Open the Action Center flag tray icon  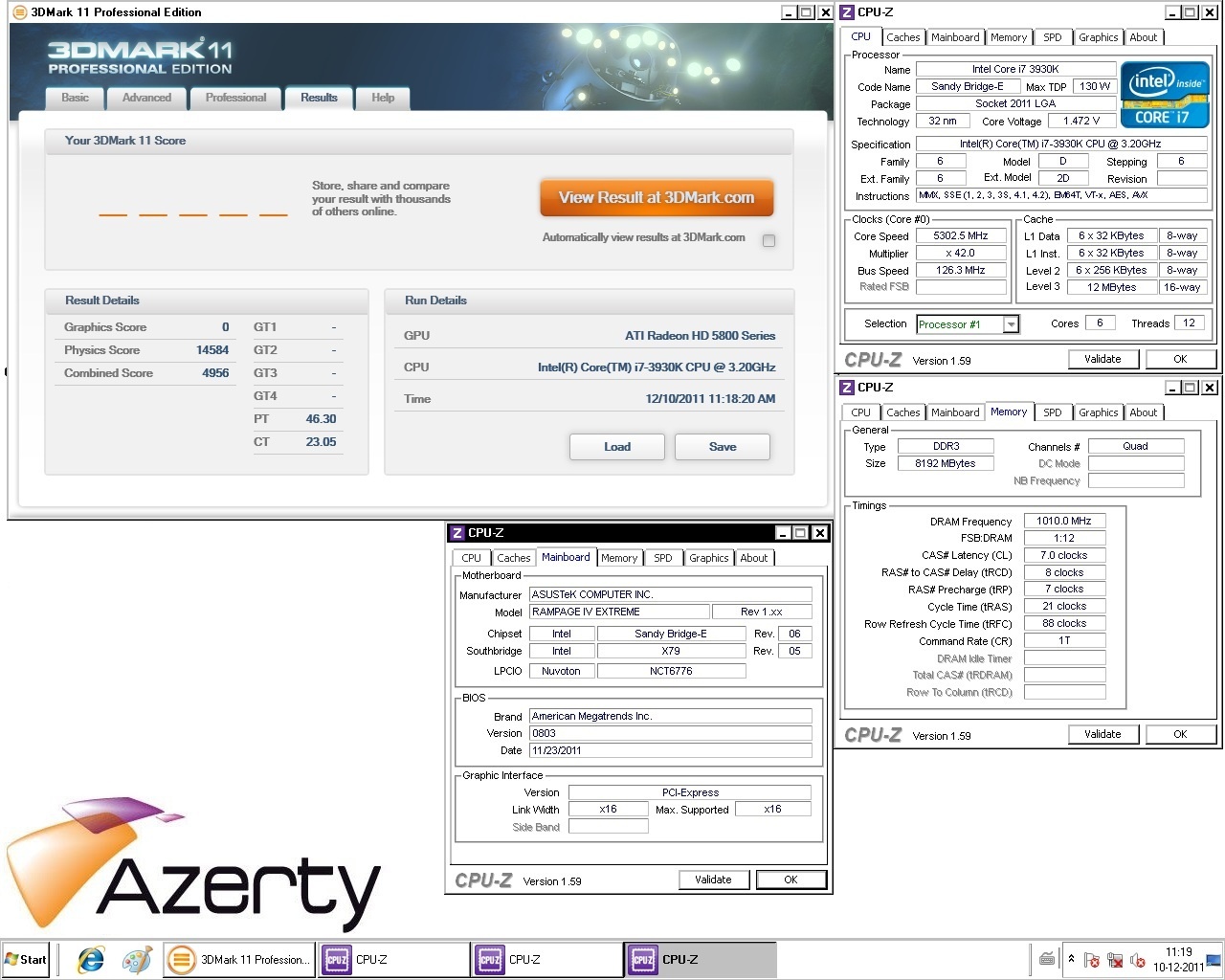click(x=1091, y=960)
